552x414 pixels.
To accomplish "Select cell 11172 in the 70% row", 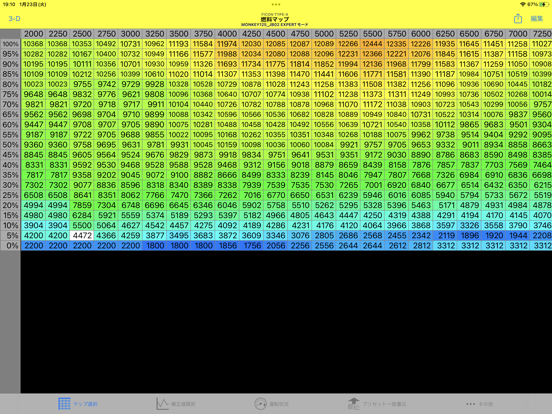I will click(372, 105).
